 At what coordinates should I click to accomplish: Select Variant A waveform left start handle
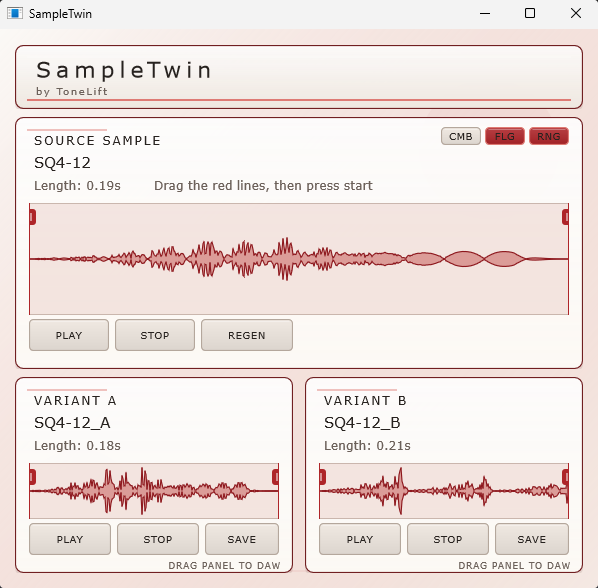pos(32,477)
